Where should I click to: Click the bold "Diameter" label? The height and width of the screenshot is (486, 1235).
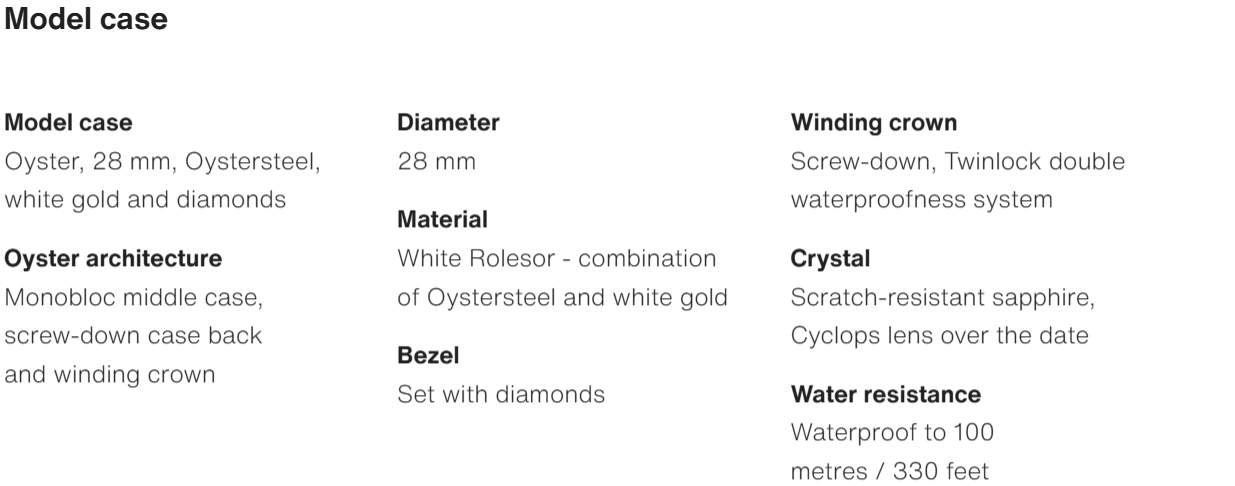point(448,123)
